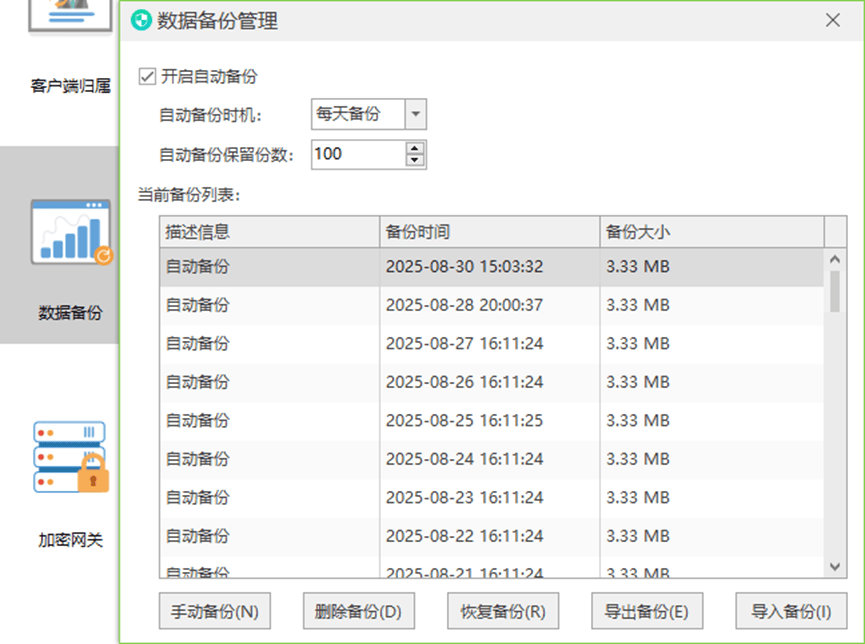Open the 数据备份 chart icon in sidebar
This screenshot has width=865, height=644.
tap(71, 232)
